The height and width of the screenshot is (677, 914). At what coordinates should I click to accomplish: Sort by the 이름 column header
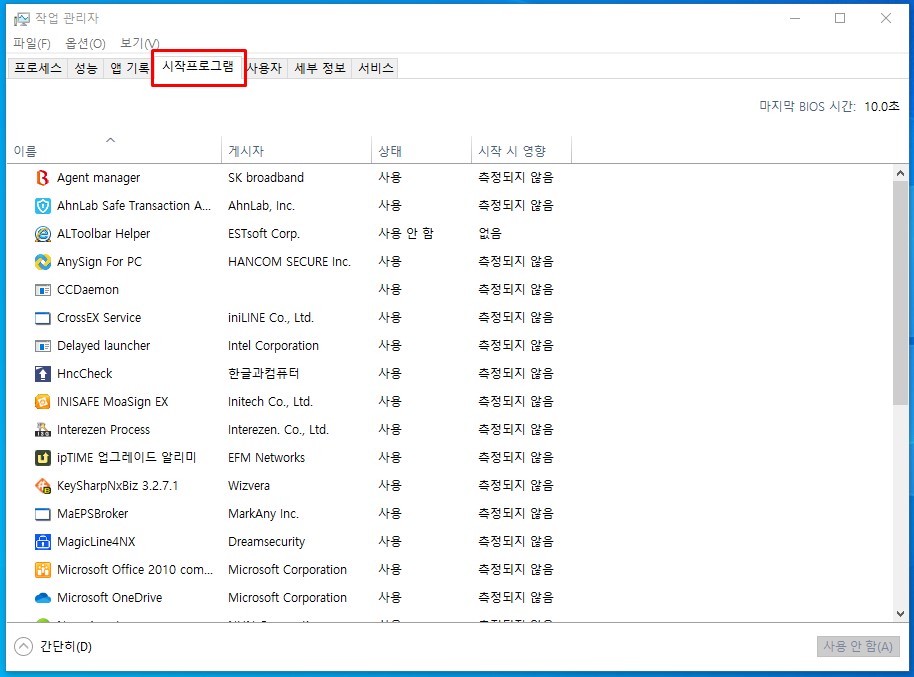point(114,149)
